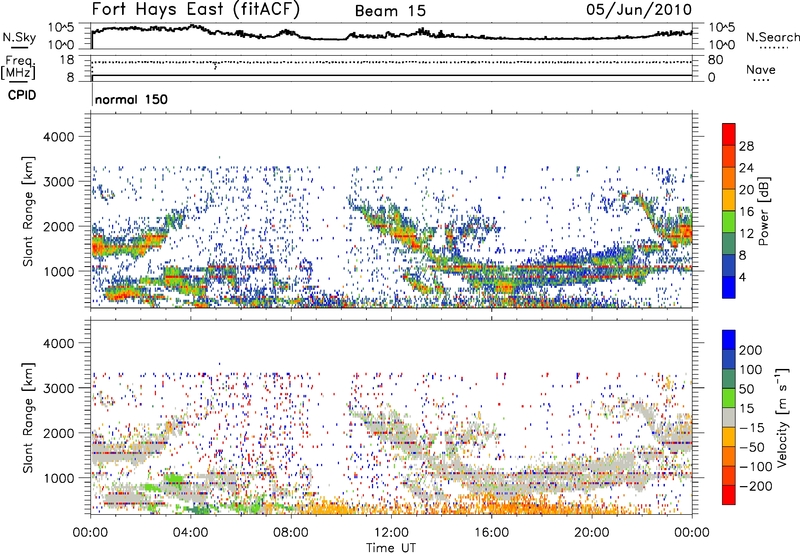Click the 'Power [dB]' colorbar label

point(764,211)
